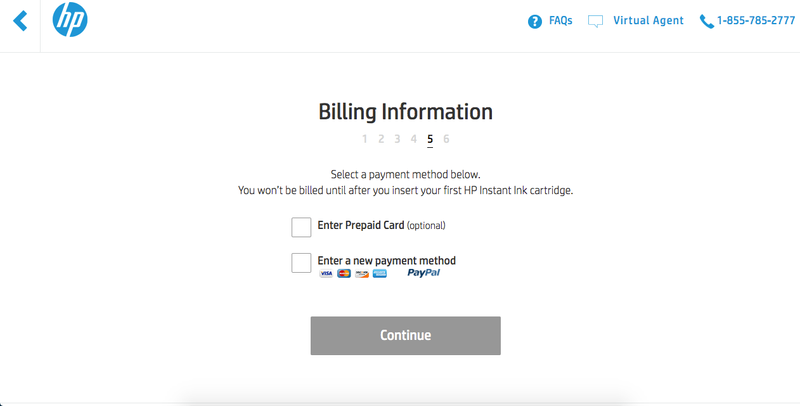Click the phone handset icon
The width and height of the screenshot is (800, 406).
pyautogui.click(x=707, y=21)
